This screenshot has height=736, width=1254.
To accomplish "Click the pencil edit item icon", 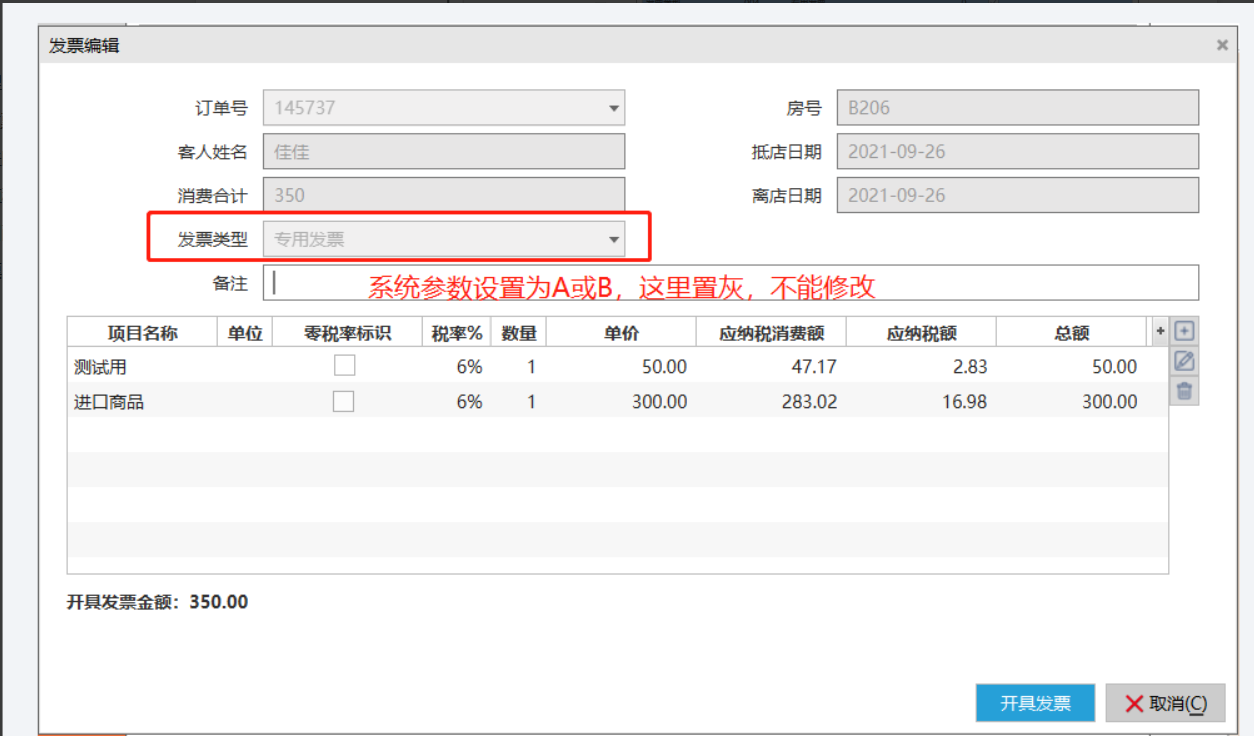I will point(1184,361).
